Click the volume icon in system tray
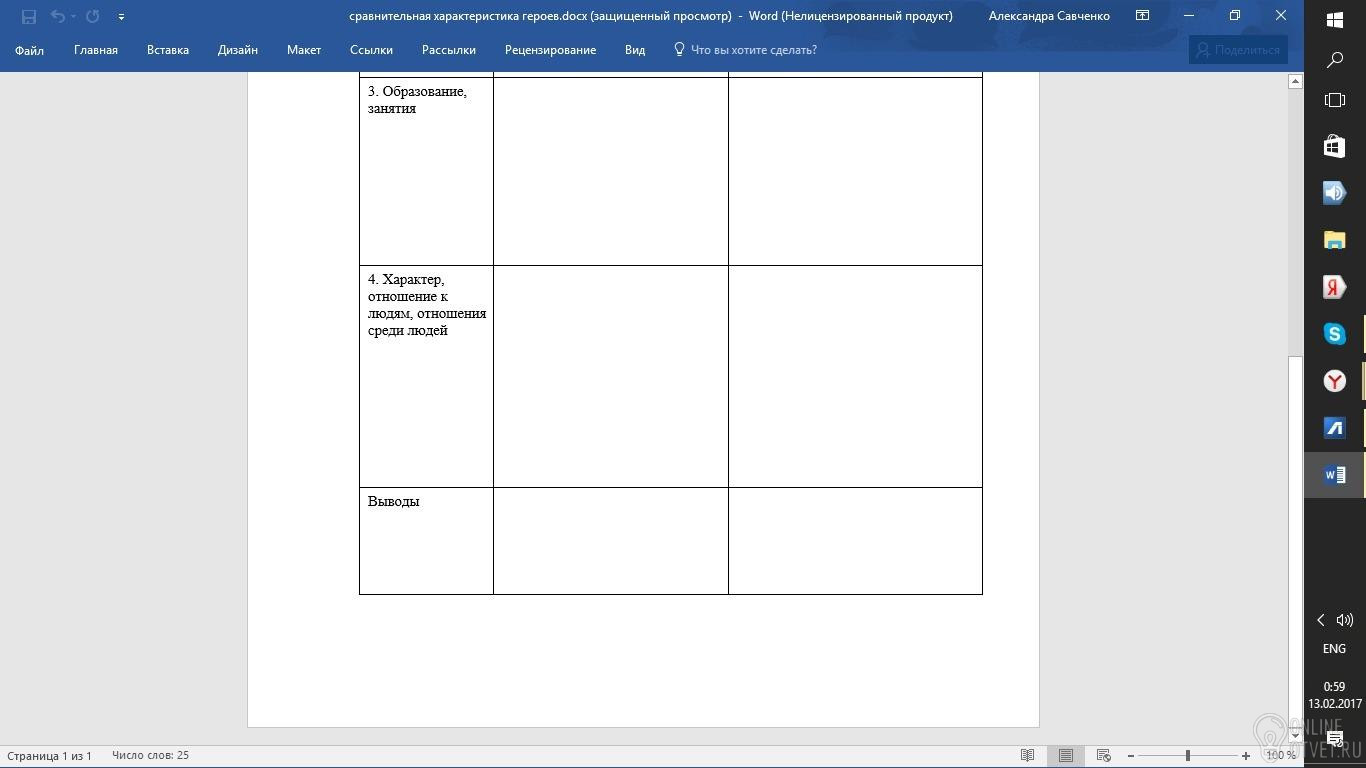Image resolution: width=1366 pixels, height=768 pixels. pyautogui.click(x=1345, y=620)
